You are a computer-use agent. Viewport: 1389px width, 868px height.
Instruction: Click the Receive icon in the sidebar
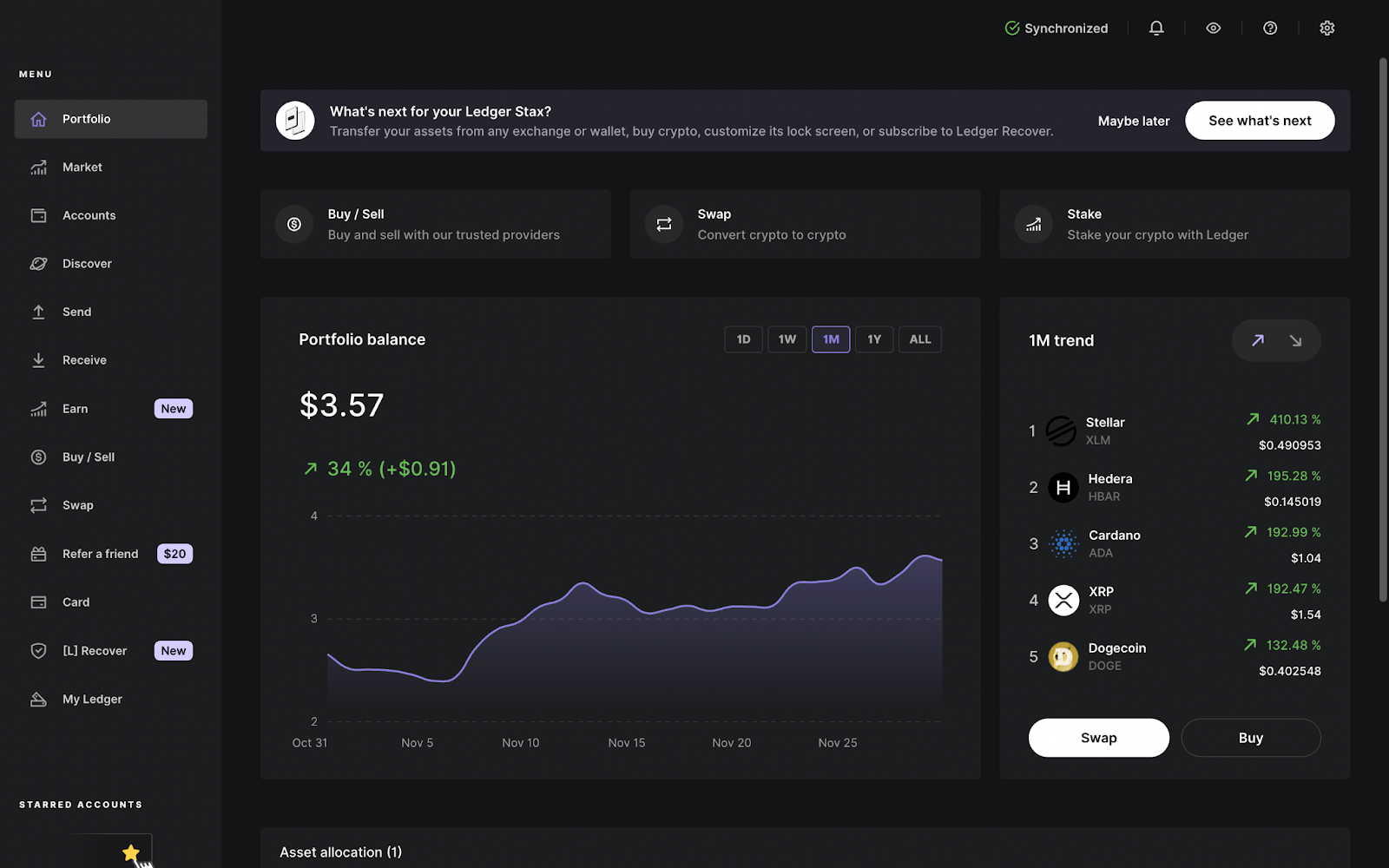point(39,359)
